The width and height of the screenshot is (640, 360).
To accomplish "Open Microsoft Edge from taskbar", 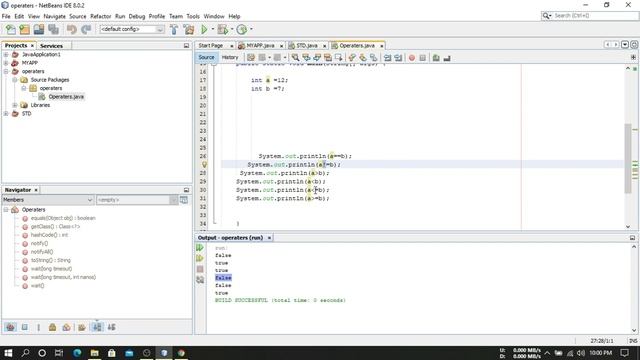I will 77,353.
